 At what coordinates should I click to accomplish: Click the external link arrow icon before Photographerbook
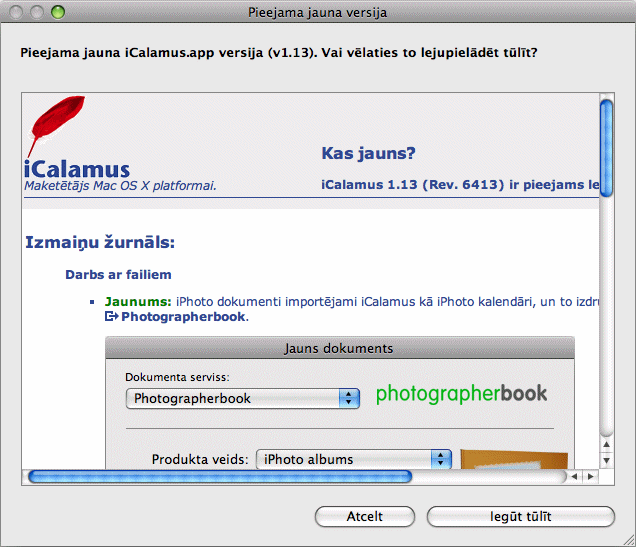click(x=112, y=316)
